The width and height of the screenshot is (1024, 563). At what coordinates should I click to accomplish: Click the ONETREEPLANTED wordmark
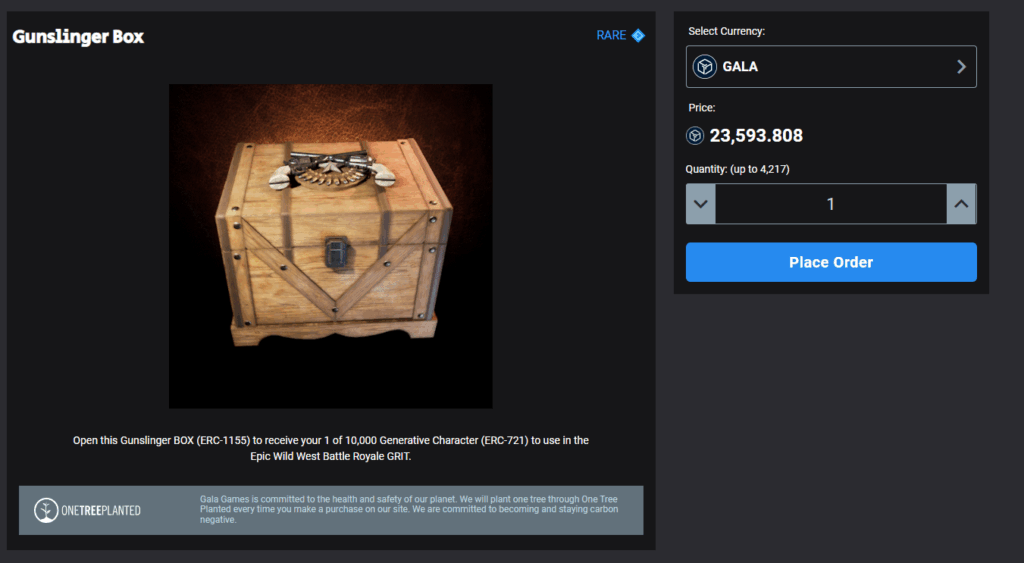coord(101,511)
